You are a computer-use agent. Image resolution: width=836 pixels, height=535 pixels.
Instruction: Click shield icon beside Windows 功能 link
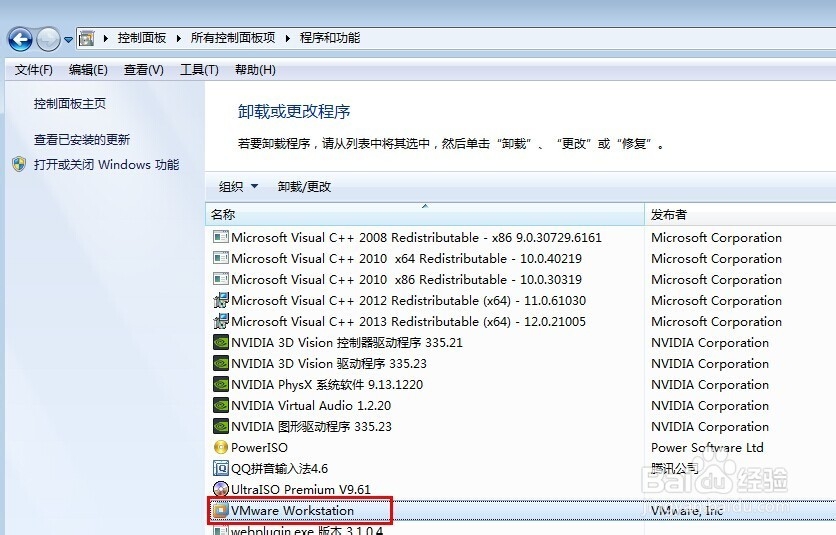pyautogui.click(x=19, y=164)
